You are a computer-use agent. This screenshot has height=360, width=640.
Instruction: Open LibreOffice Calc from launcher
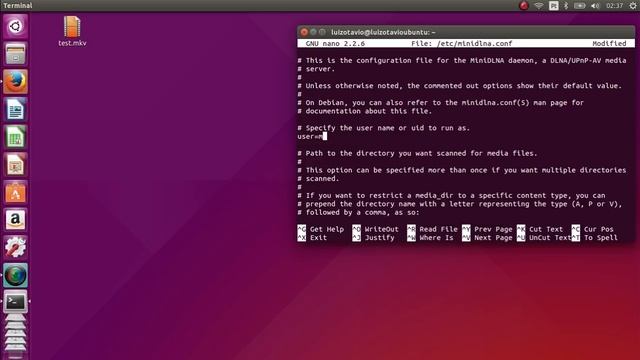[x=16, y=137]
